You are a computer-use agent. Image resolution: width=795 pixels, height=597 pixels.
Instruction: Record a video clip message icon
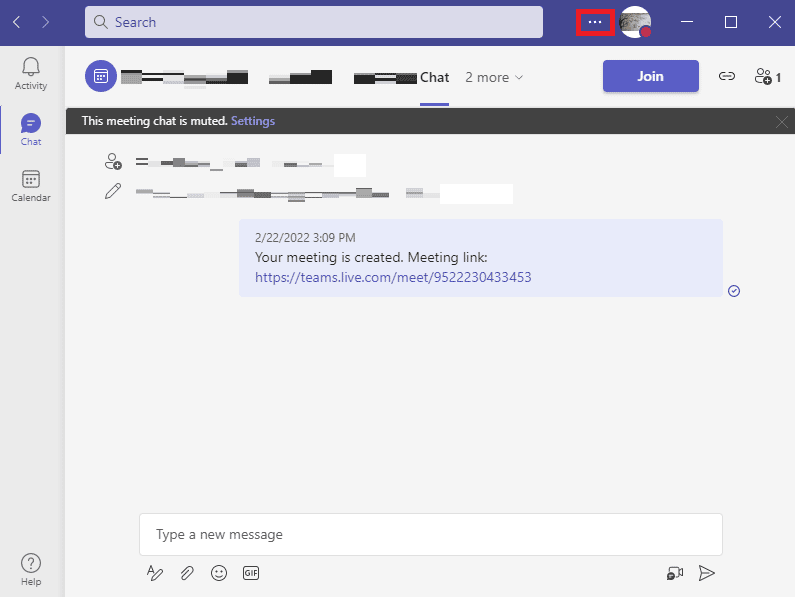click(x=675, y=573)
